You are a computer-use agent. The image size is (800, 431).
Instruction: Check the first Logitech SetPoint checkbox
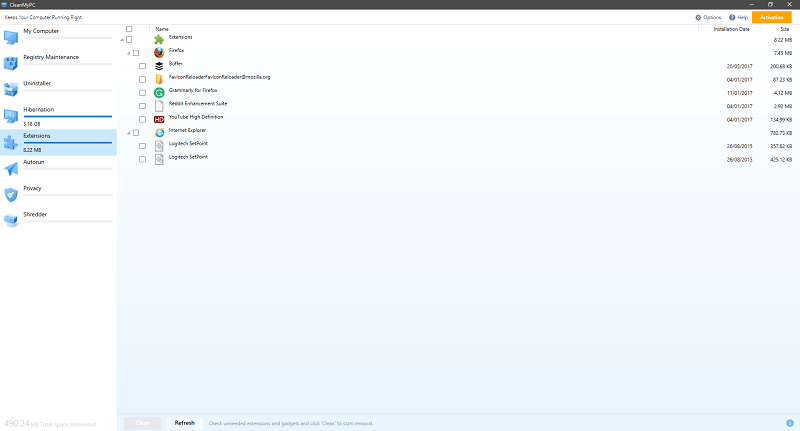click(142, 146)
